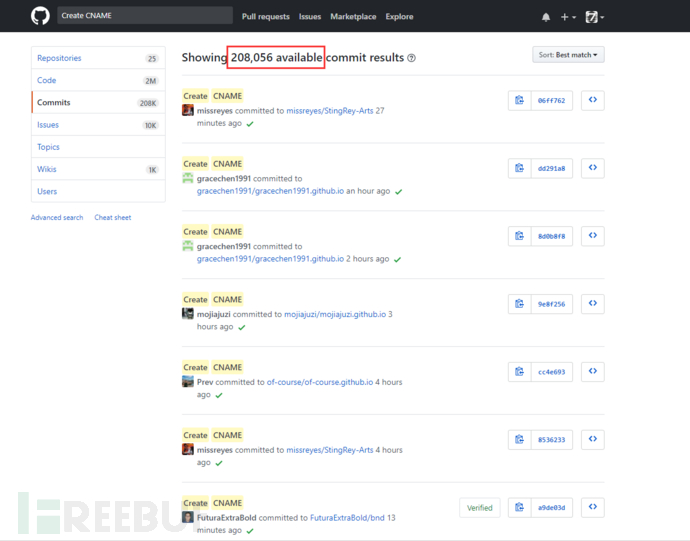Browse repository at commit a9de03d code icon
Image resolution: width=690 pixels, height=541 pixels.
click(593, 507)
